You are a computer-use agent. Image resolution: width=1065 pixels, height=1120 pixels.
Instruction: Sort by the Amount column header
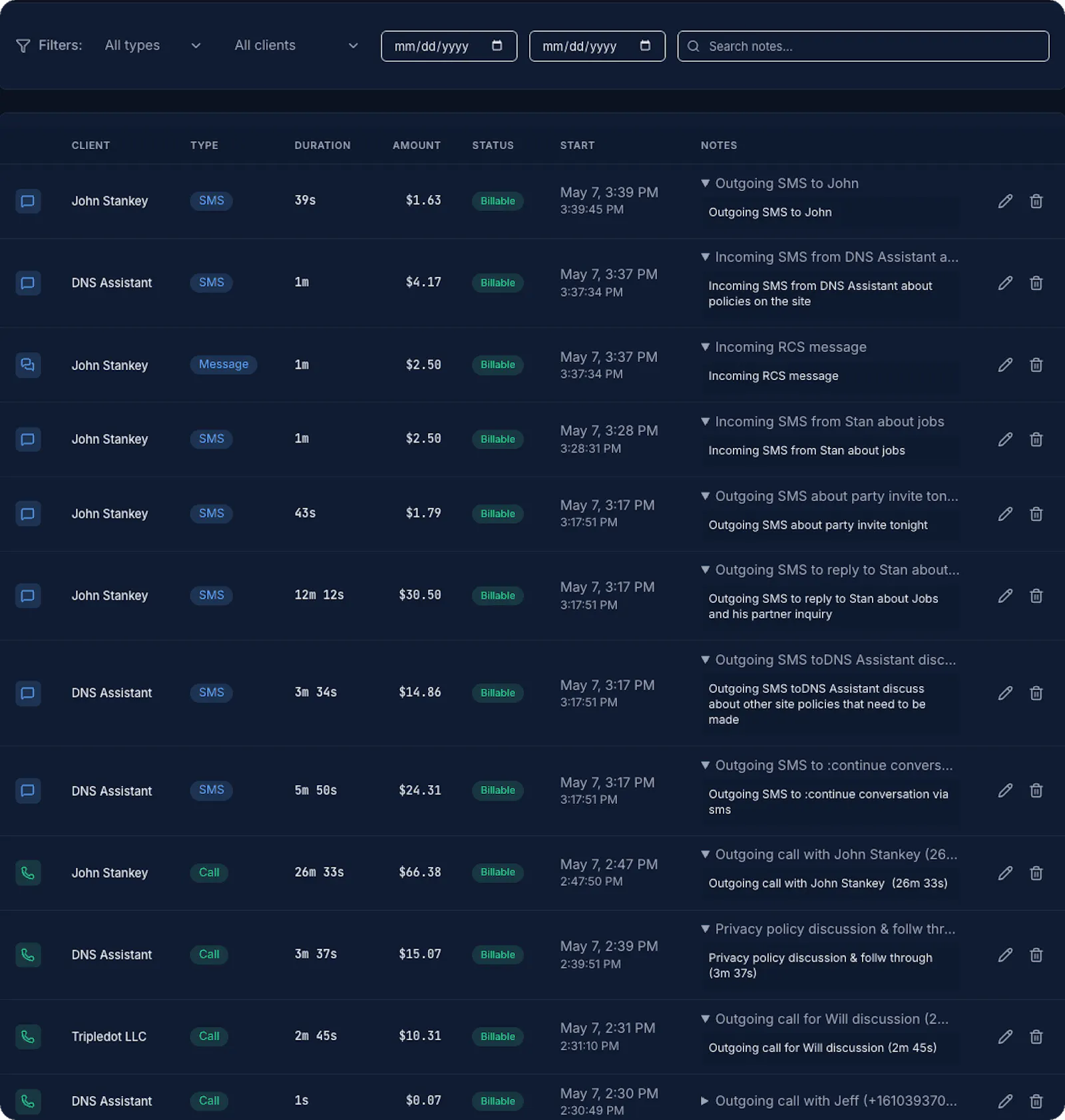point(416,145)
